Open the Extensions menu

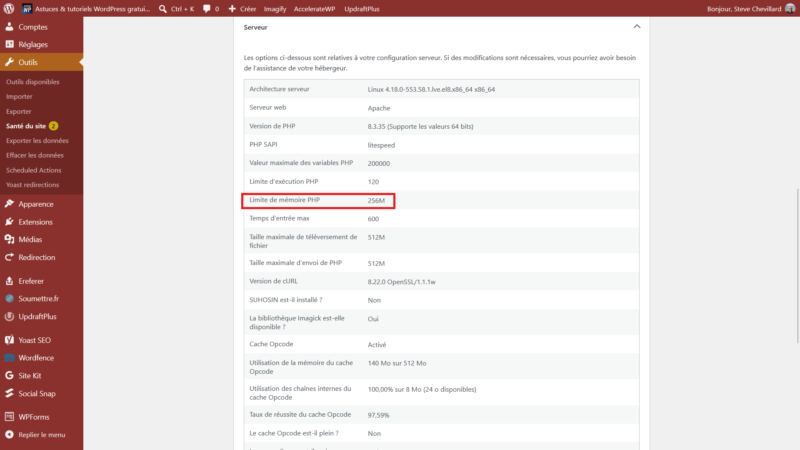point(35,222)
